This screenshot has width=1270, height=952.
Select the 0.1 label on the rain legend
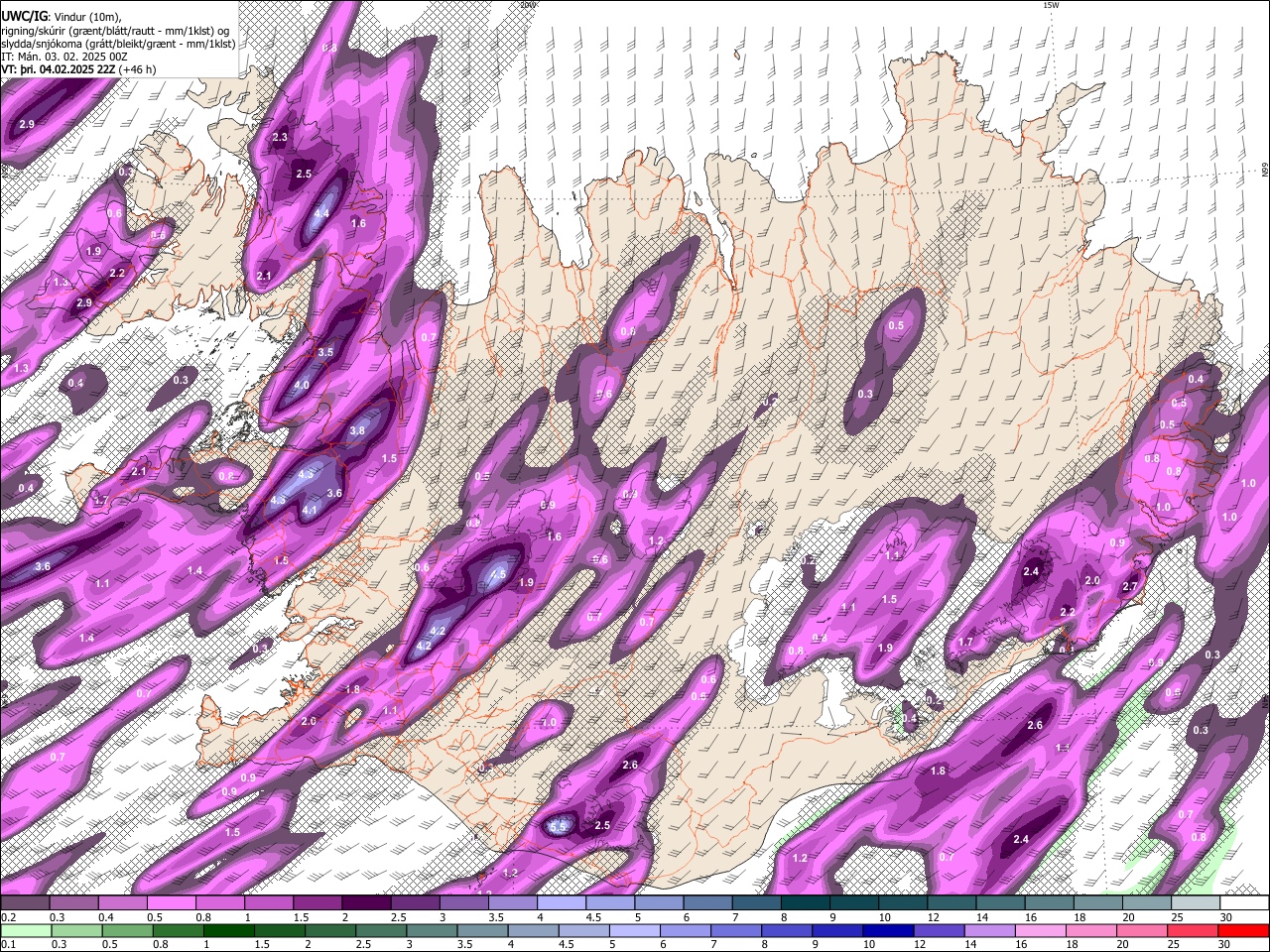tap(8, 944)
